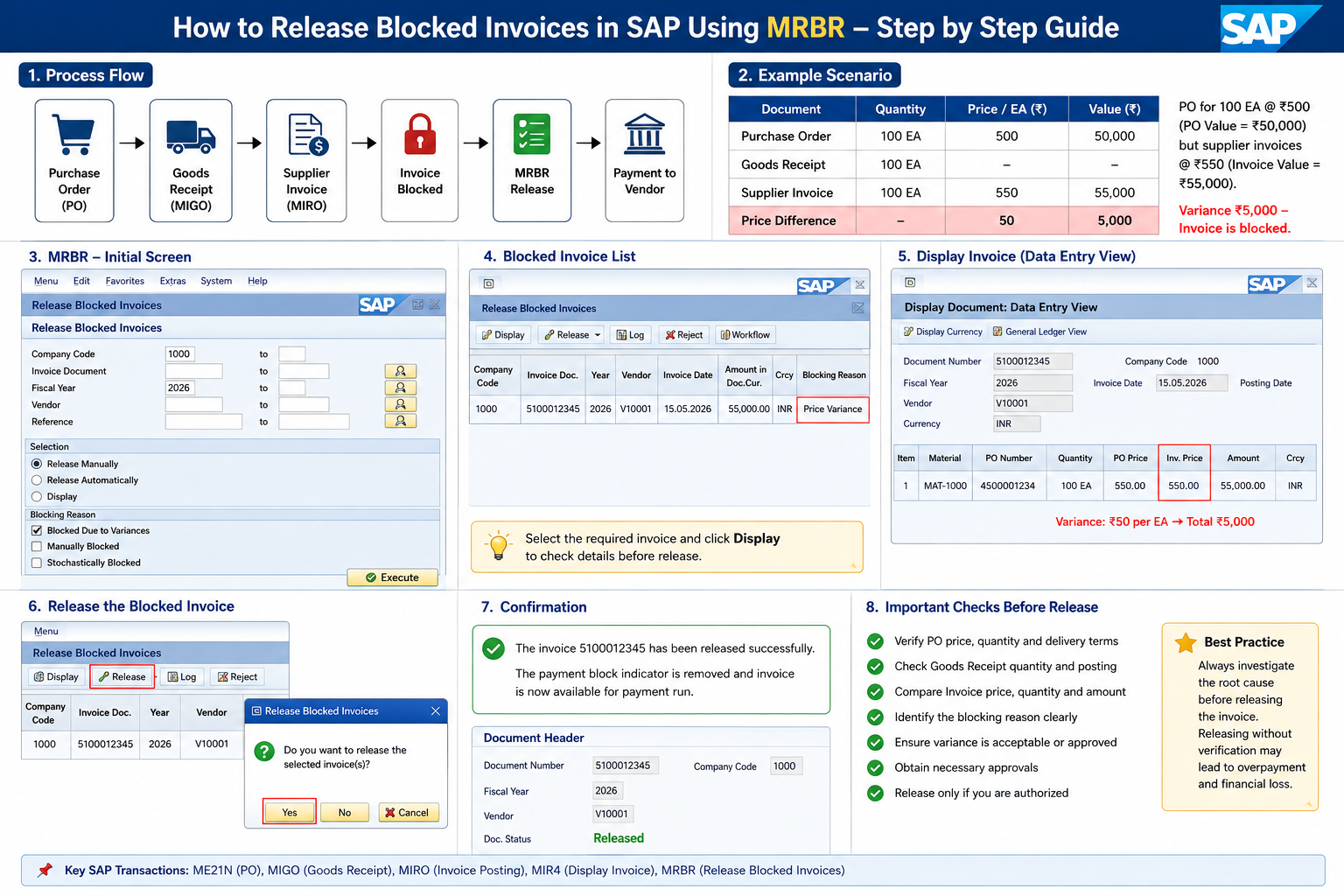Viewport: 1344px width, 896px height.
Task: Click the Invoice Blocked padlock icon
Action: 420,134
